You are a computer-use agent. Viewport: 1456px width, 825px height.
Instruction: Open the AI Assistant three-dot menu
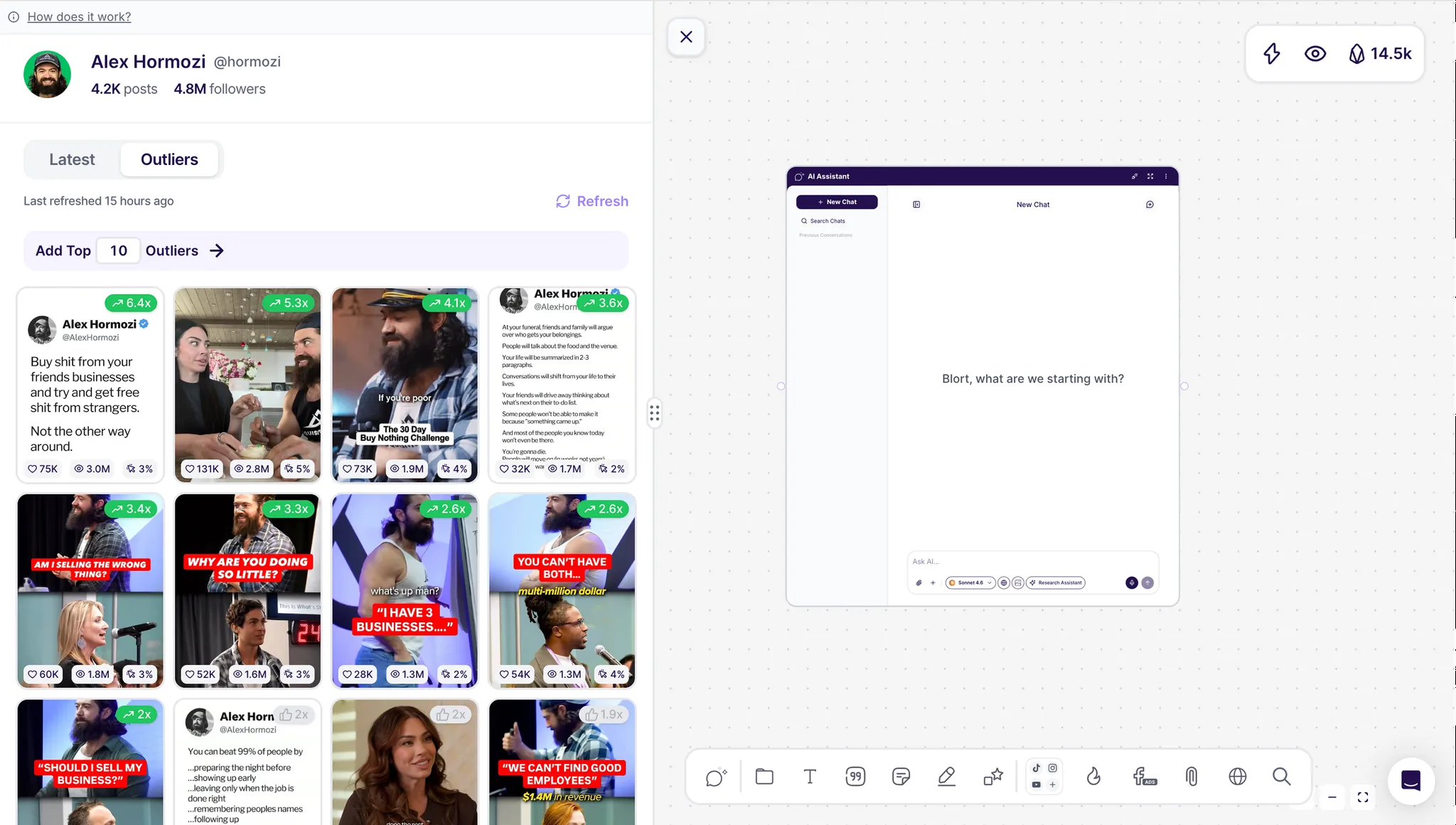1166,176
